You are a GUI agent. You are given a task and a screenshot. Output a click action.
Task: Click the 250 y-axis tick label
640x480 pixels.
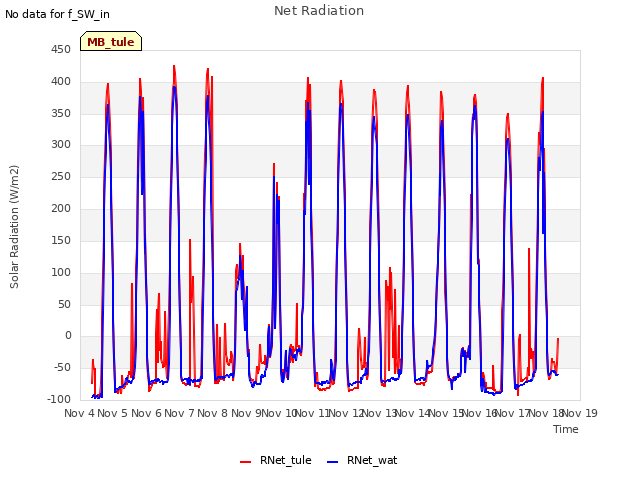[x=61, y=177]
